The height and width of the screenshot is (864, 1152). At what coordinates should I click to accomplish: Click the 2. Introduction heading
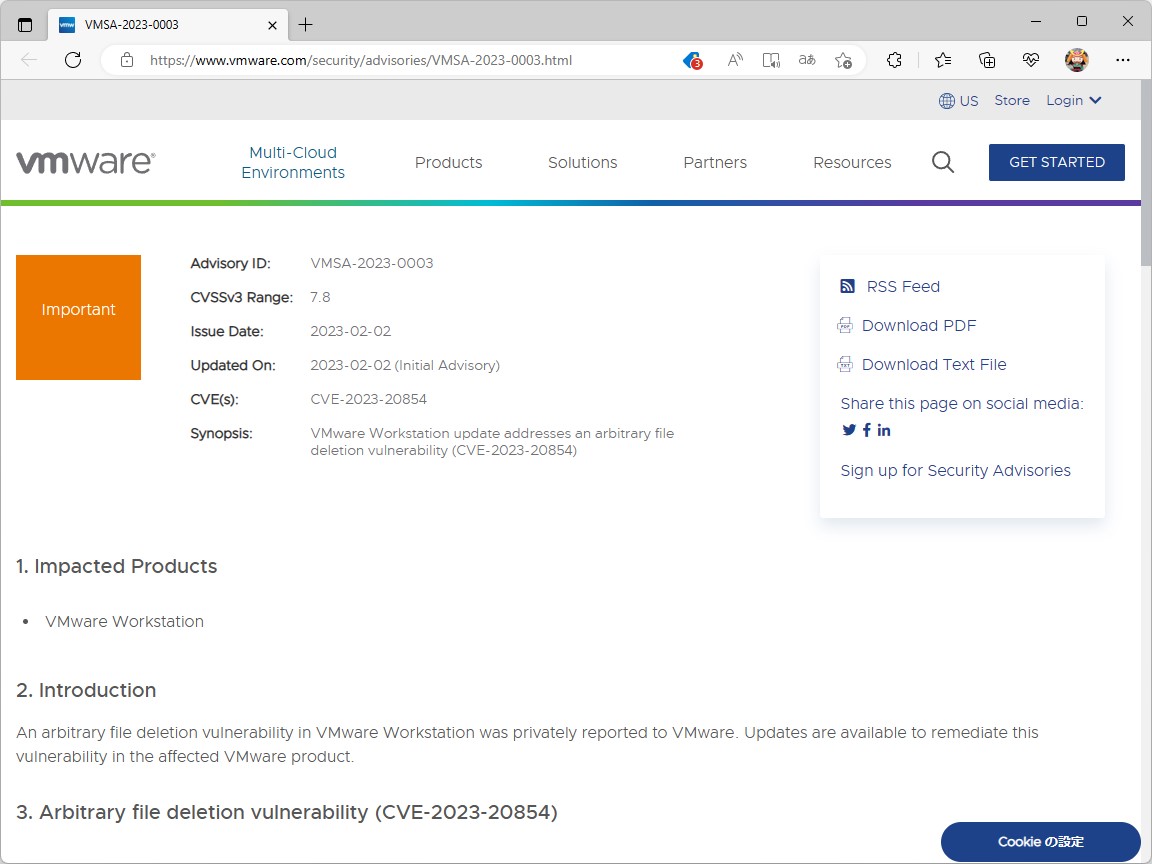tap(86, 691)
